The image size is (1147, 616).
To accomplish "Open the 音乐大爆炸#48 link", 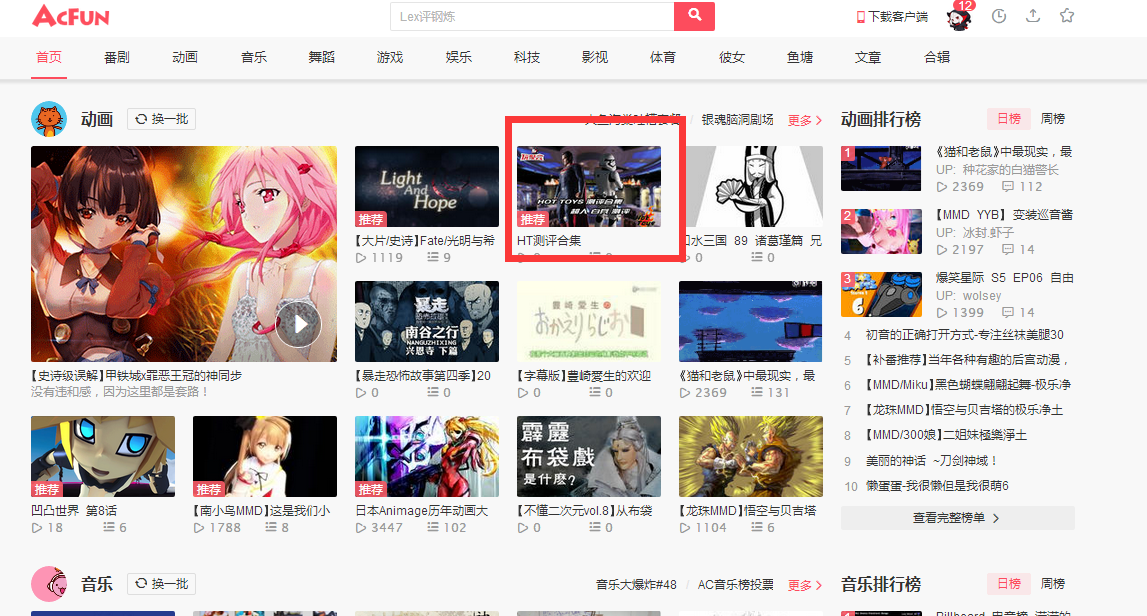I will point(636,585).
